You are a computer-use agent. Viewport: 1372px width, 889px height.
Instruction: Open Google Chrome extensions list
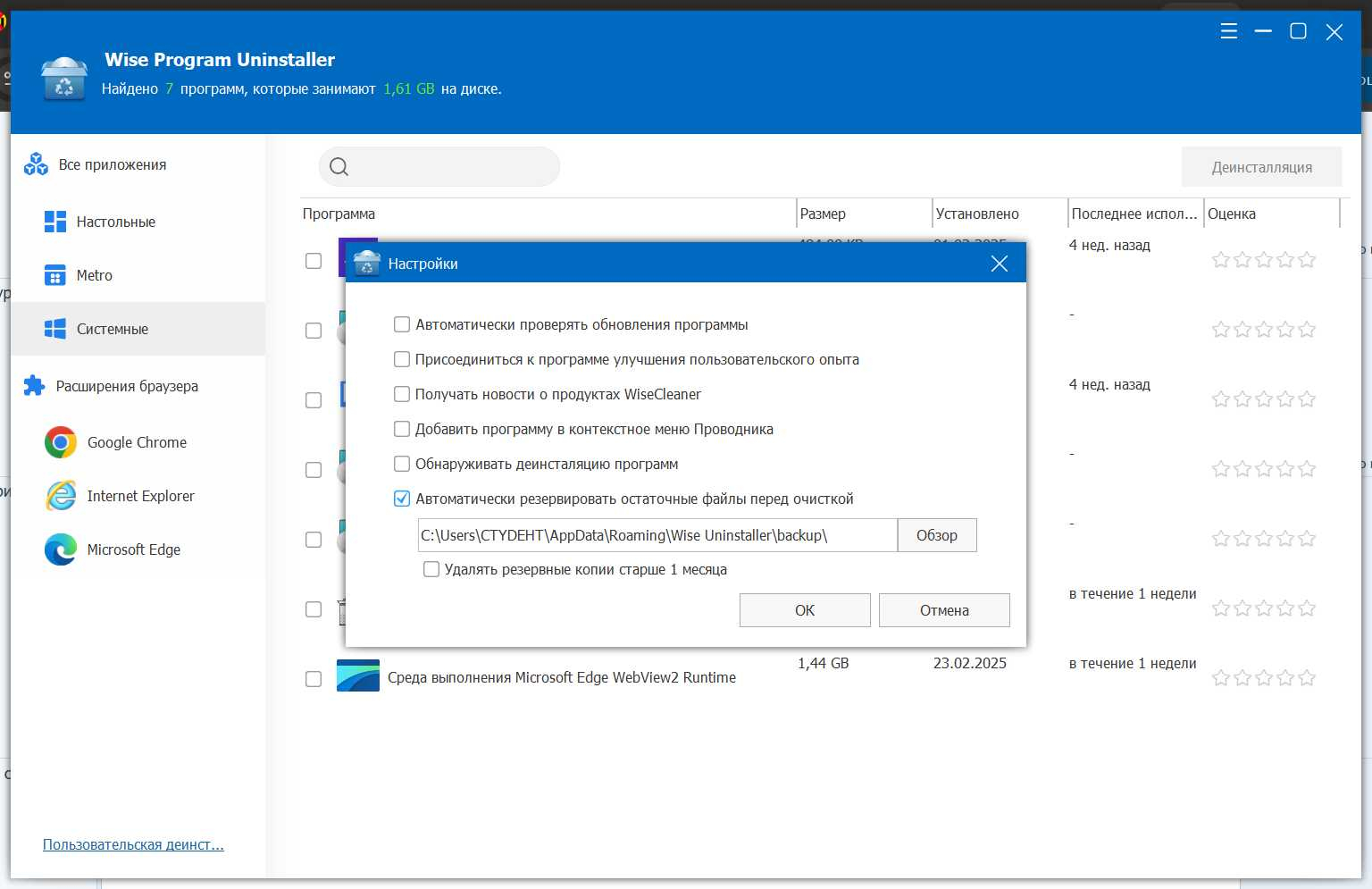pyautogui.click(x=138, y=442)
